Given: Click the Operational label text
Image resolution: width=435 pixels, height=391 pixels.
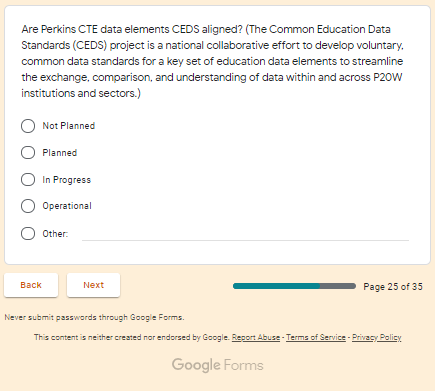Looking at the screenshot, I should 67,206.
